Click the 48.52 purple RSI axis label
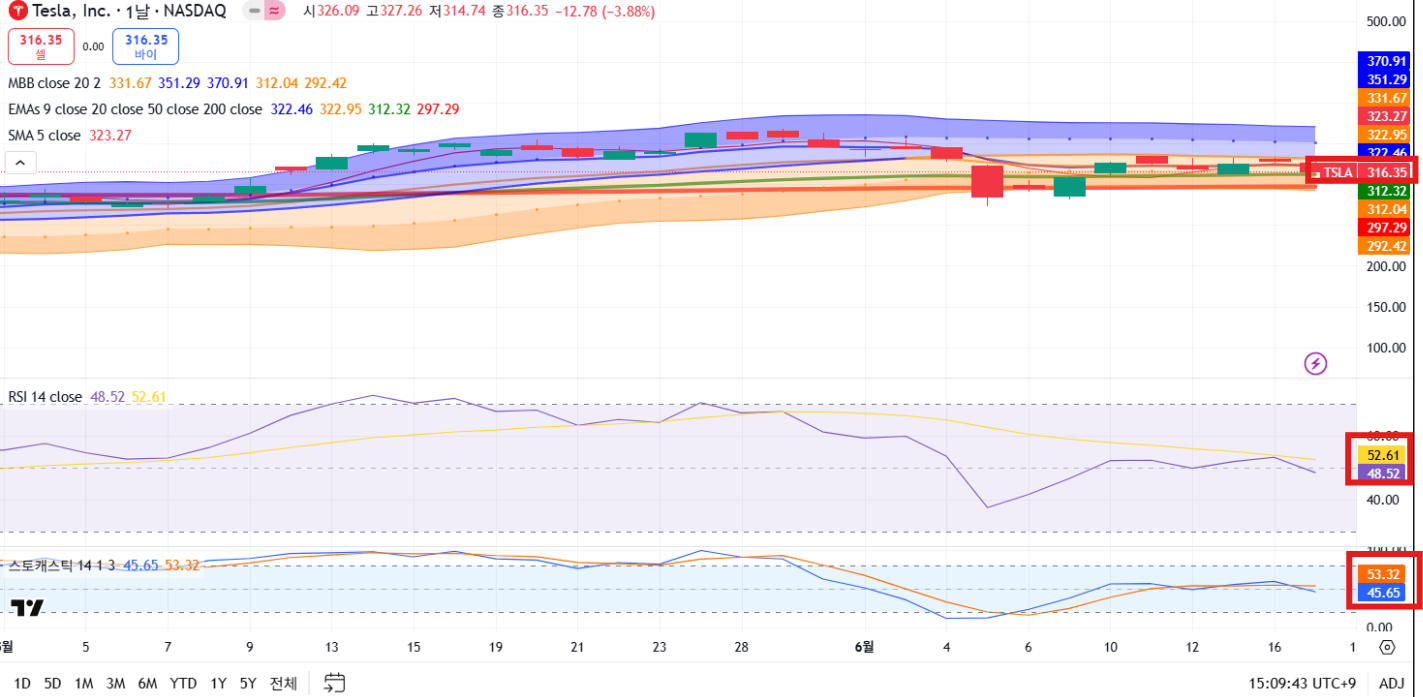Screen dimensions: 1423x697 (x=1382, y=473)
